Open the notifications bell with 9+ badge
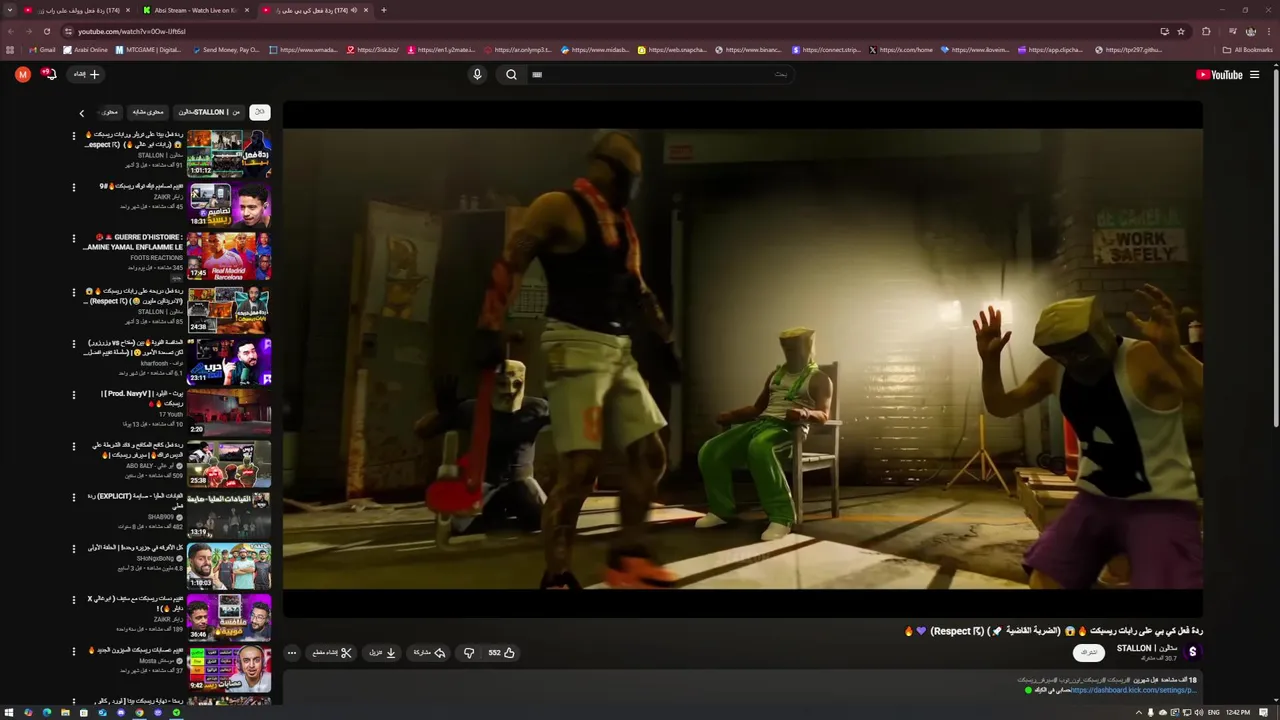1280x720 pixels. (x=49, y=74)
